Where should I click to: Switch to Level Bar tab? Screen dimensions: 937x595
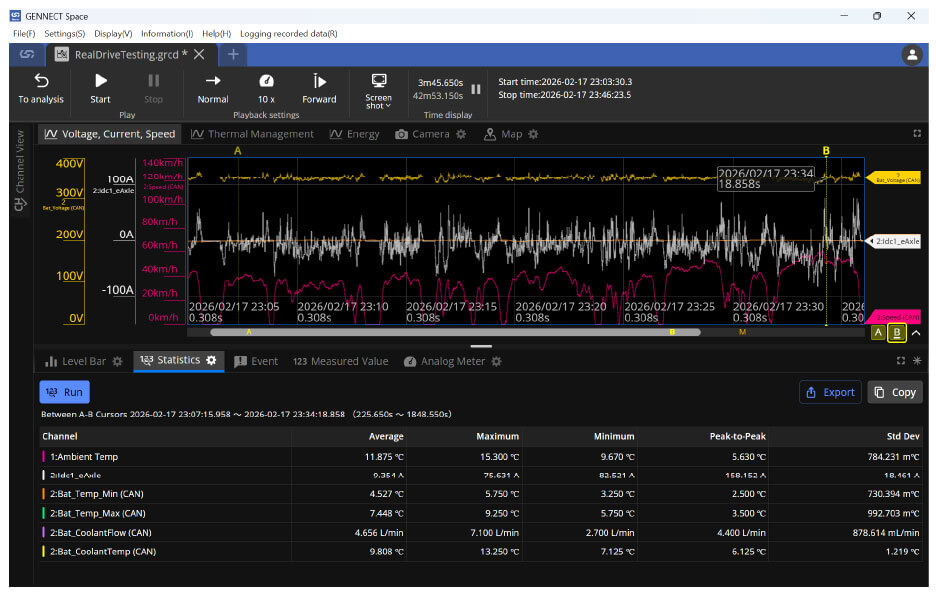coord(77,361)
